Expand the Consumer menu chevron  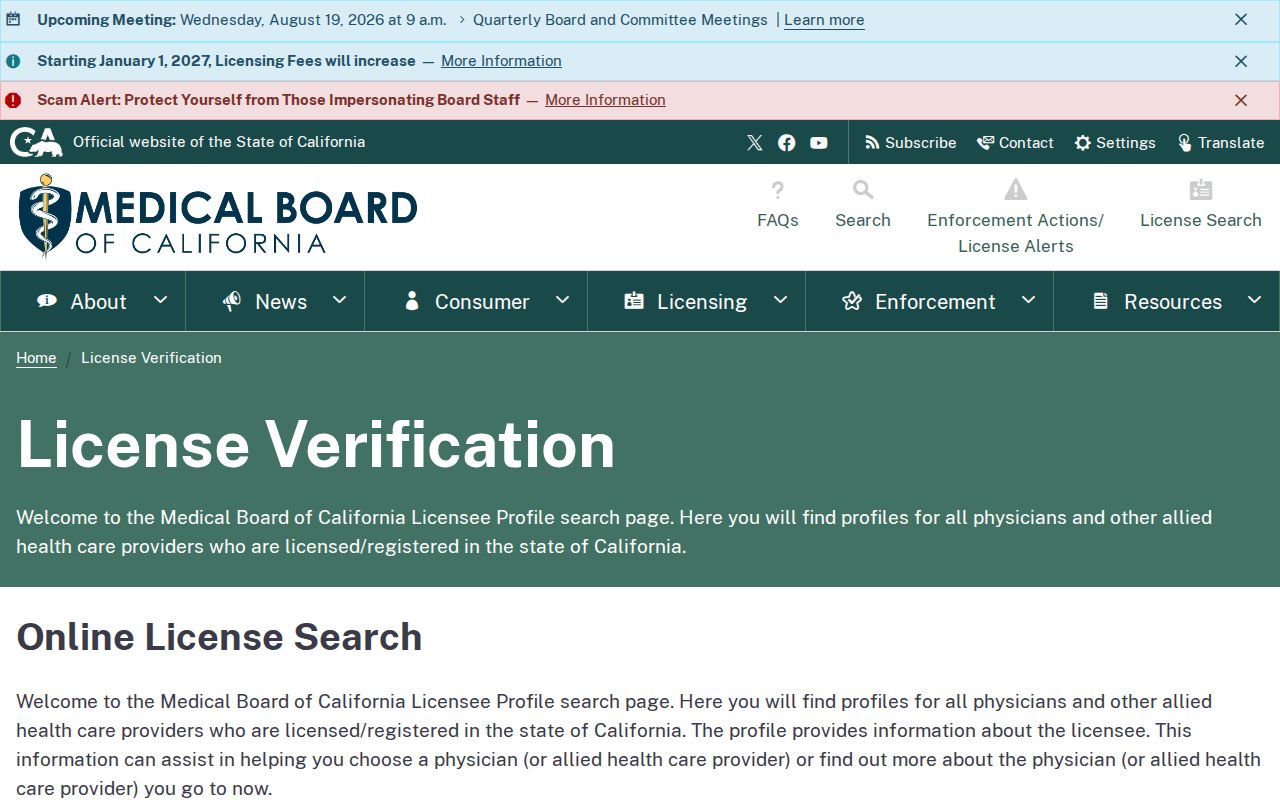click(562, 300)
